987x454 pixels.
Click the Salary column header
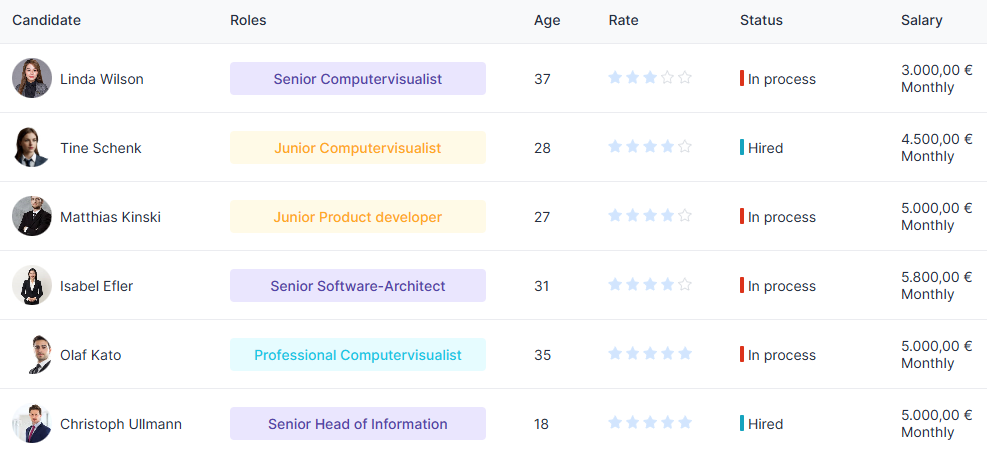pyautogui.click(x=921, y=20)
